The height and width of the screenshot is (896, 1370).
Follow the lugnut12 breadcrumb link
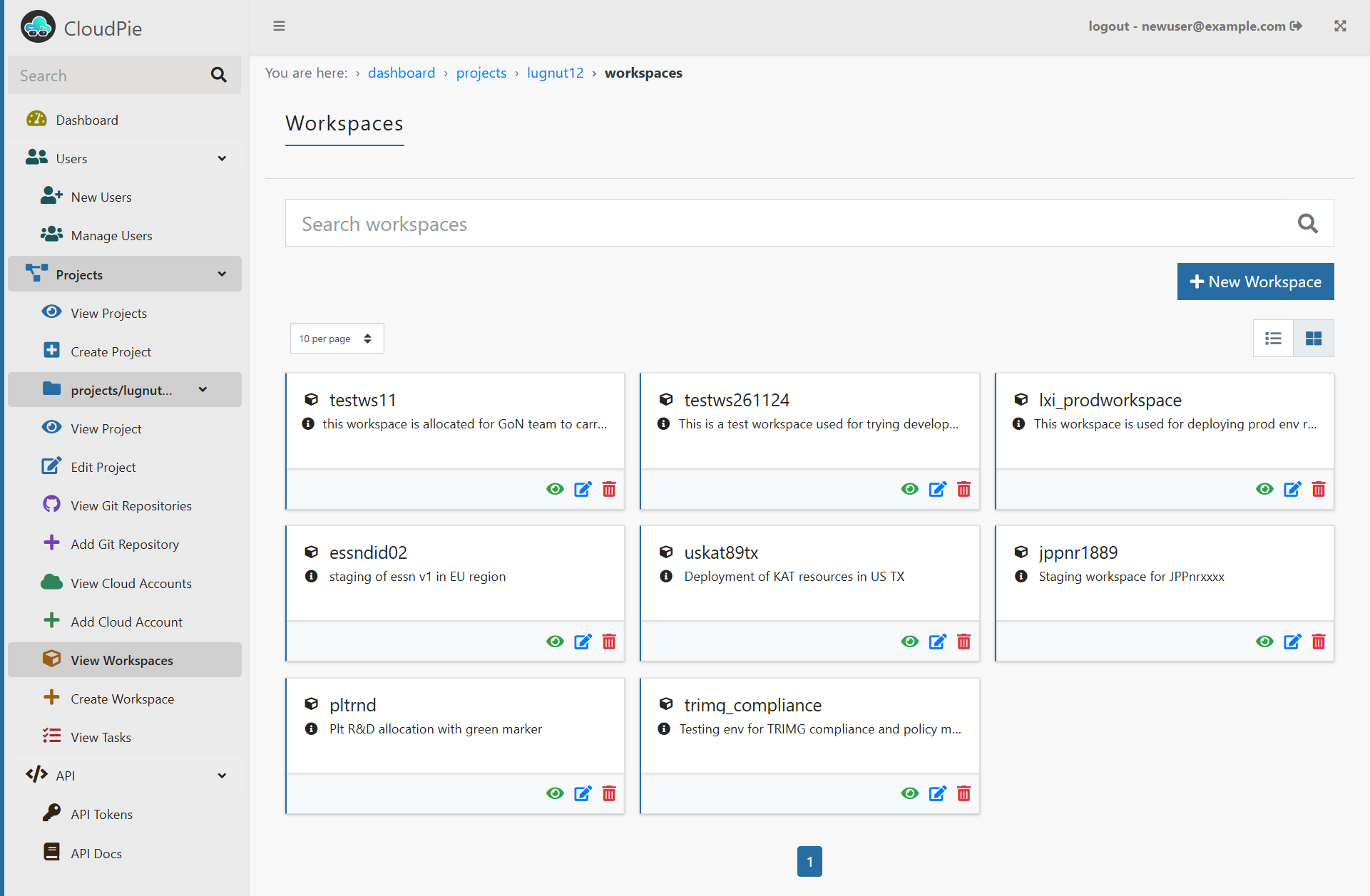click(x=555, y=73)
